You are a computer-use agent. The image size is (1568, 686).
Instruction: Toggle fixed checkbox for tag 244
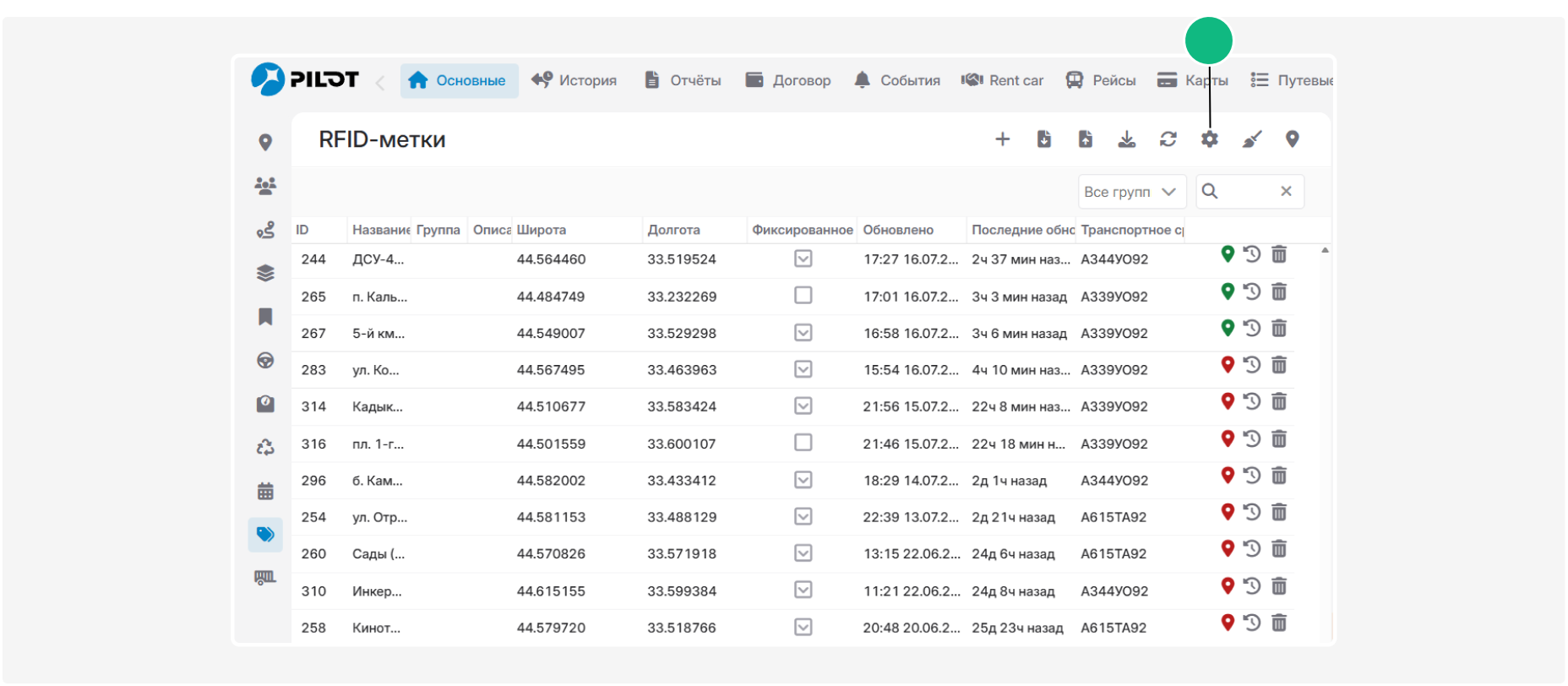(803, 259)
